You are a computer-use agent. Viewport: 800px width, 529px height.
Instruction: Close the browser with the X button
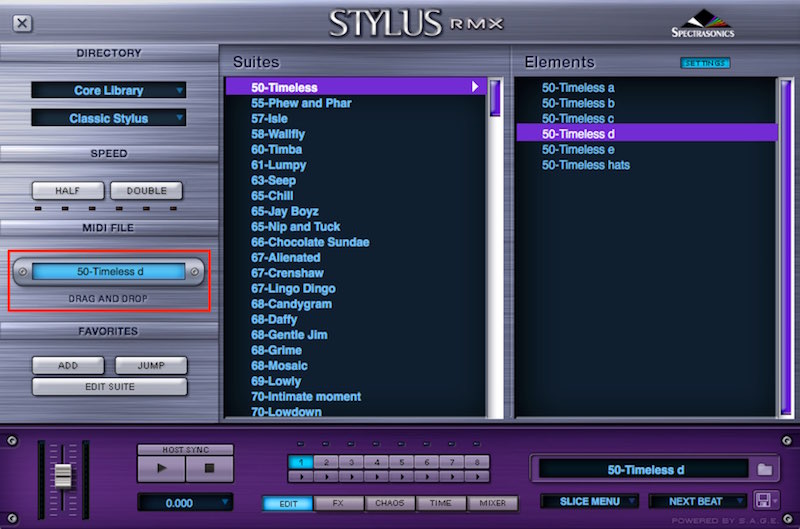22,23
